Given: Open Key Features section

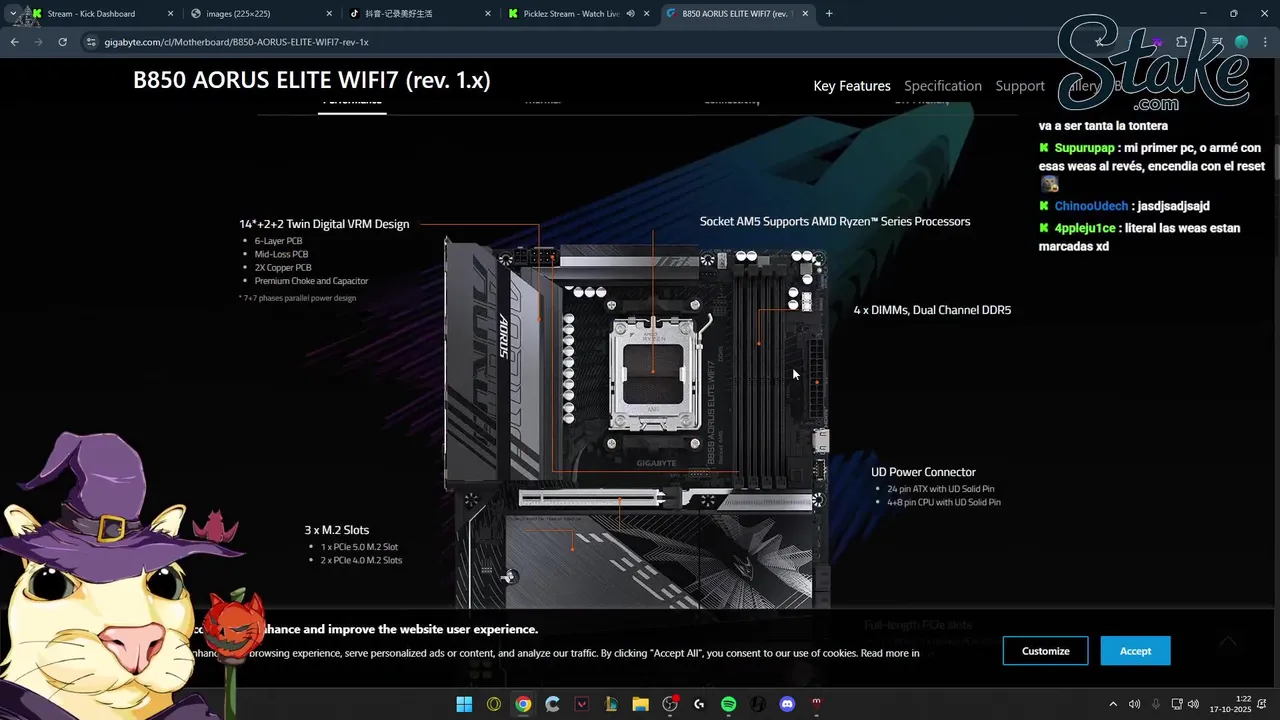Looking at the screenshot, I should click(852, 86).
